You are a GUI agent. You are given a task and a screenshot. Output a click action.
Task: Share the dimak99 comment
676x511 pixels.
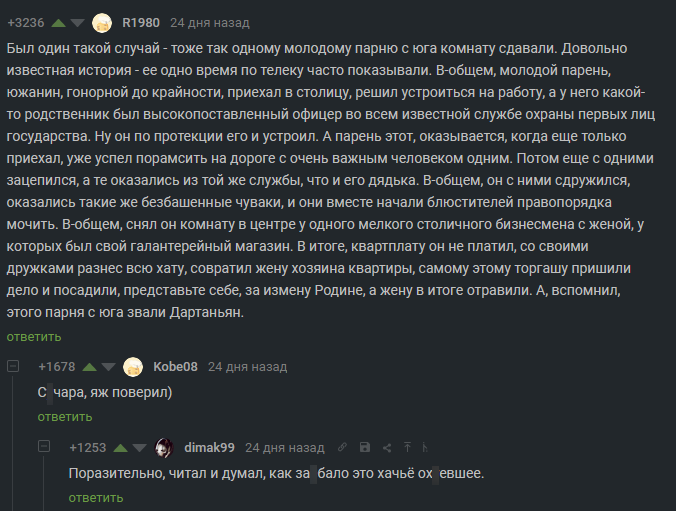point(386,447)
